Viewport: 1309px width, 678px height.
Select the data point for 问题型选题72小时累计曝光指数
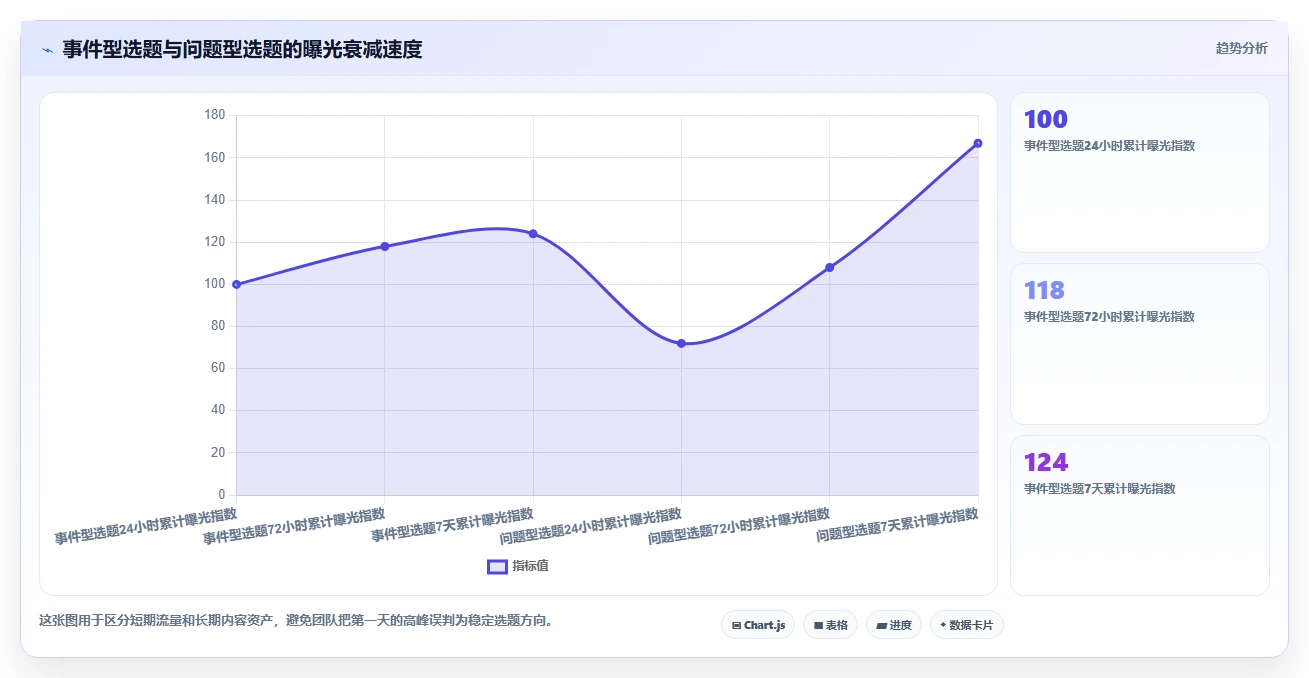(x=830, y=267)
